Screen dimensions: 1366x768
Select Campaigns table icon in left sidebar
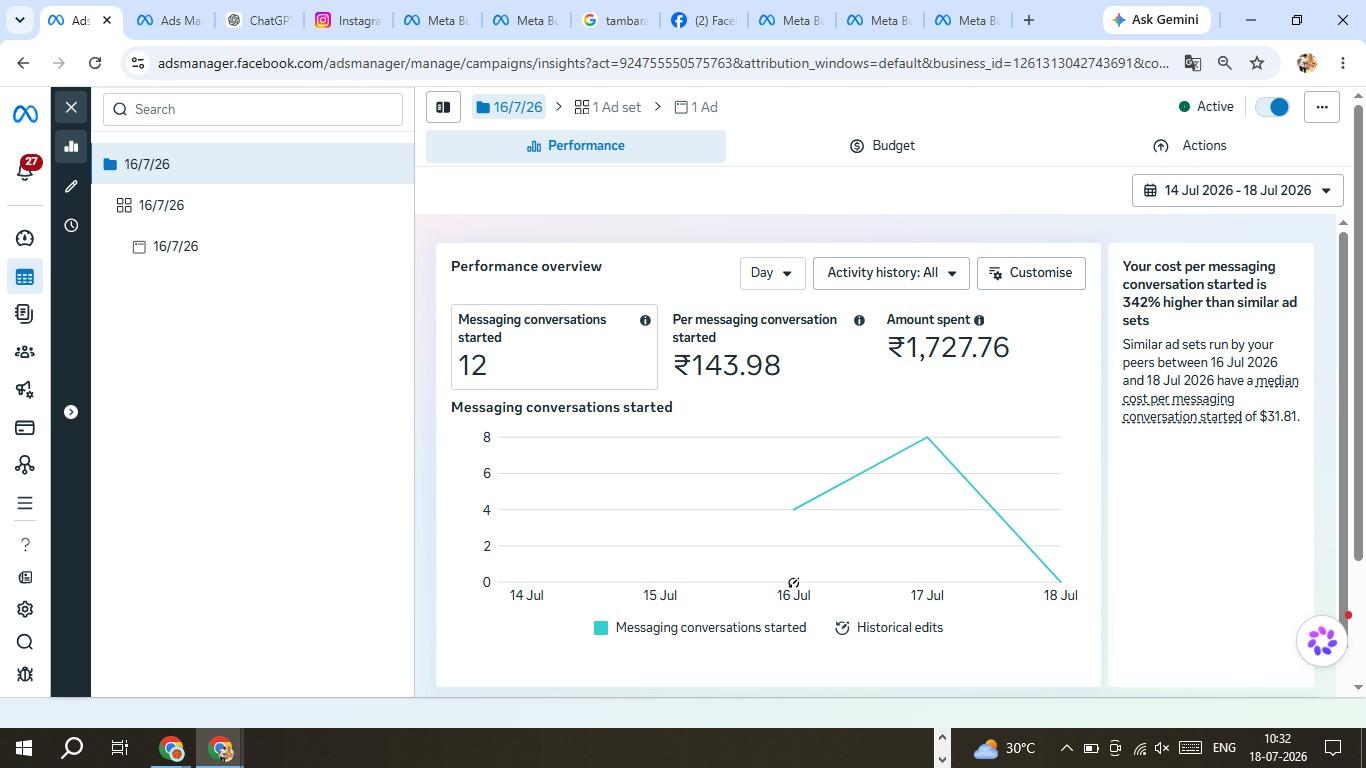point(25,277)
